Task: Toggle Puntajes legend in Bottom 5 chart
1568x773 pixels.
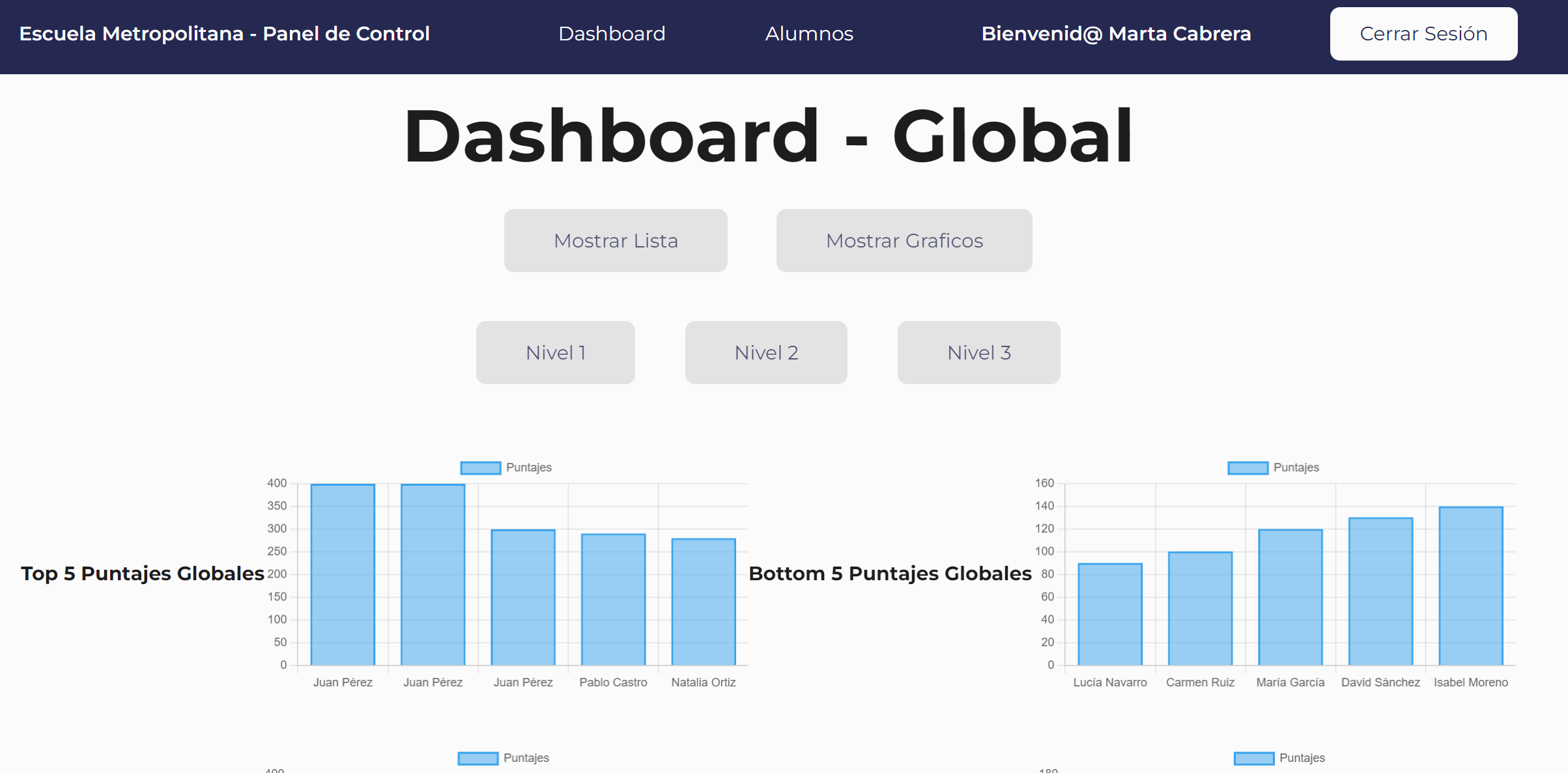Action: click(1274, 468)
